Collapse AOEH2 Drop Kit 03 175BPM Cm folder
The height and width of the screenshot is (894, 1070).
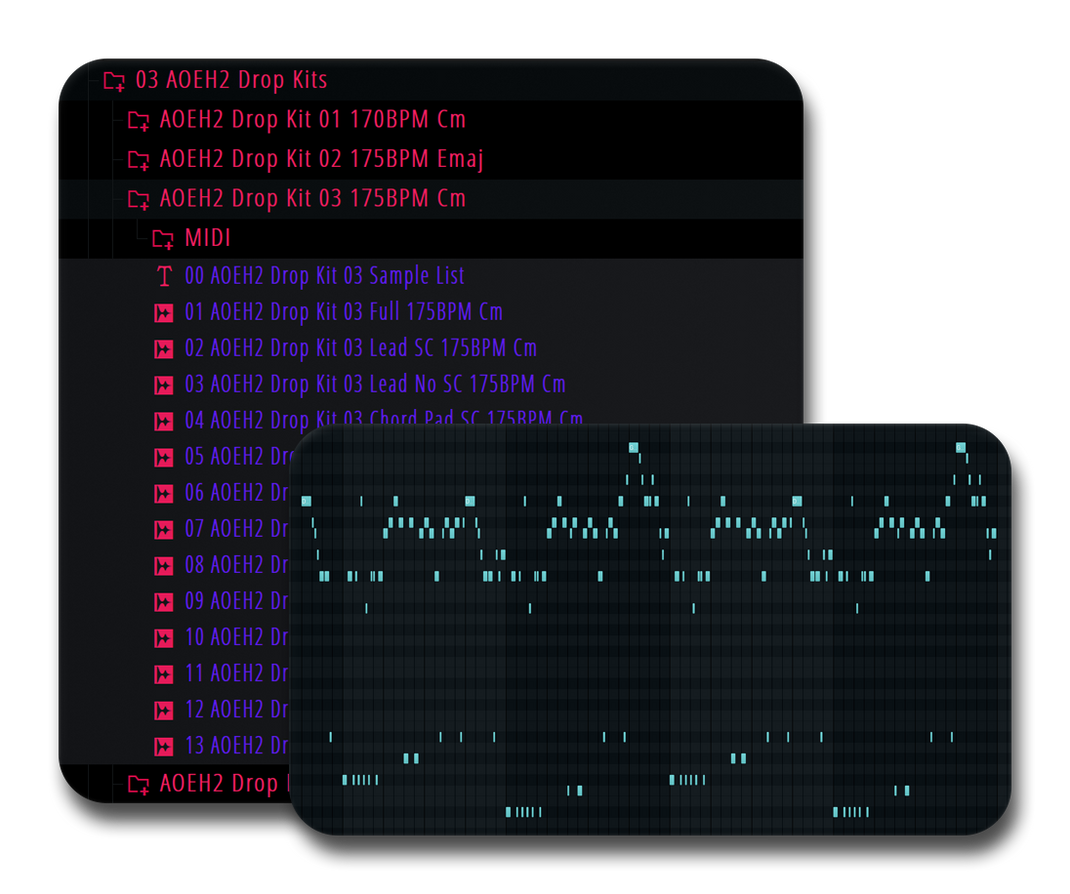[x=312, y=199]
